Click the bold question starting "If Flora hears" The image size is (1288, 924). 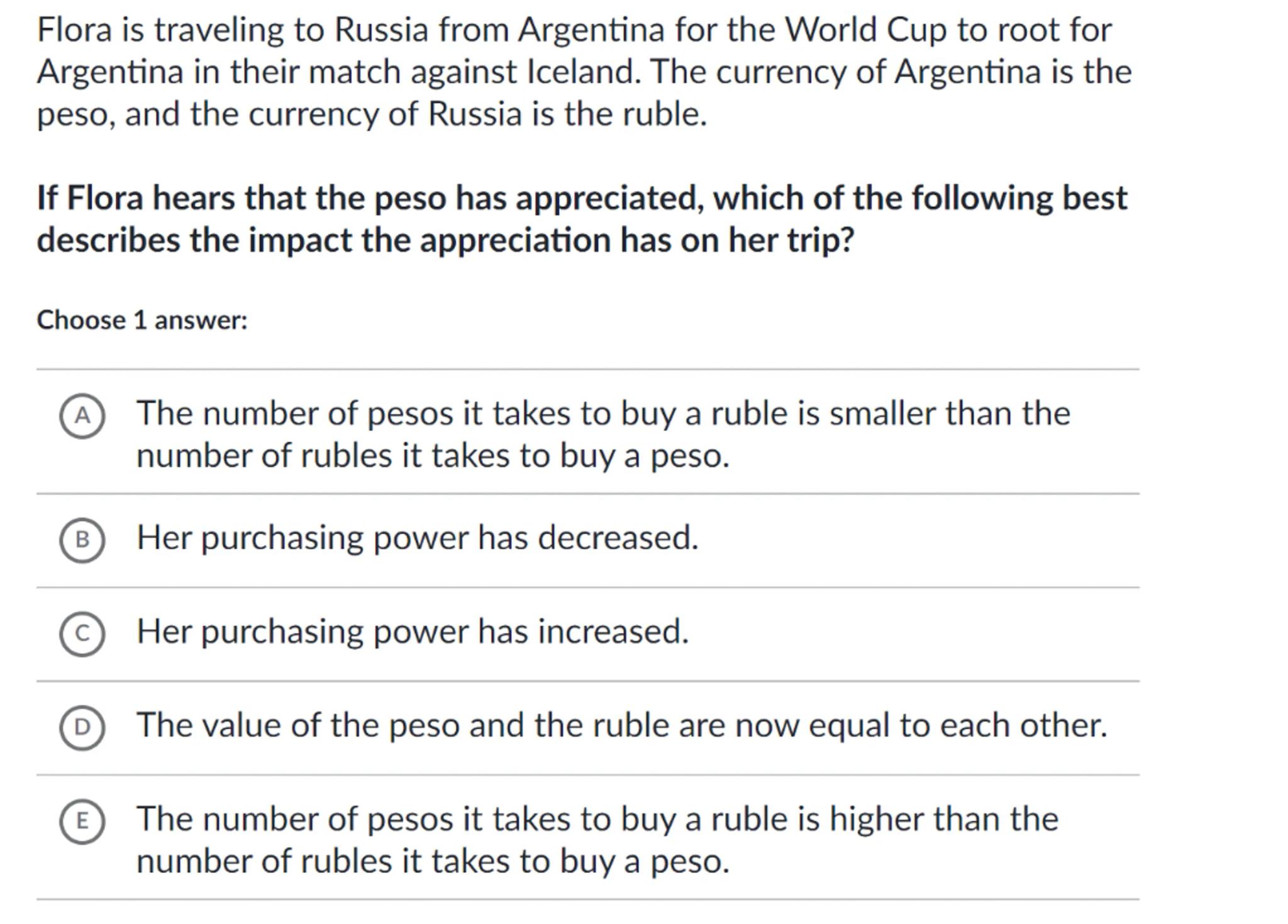point(582,219)
